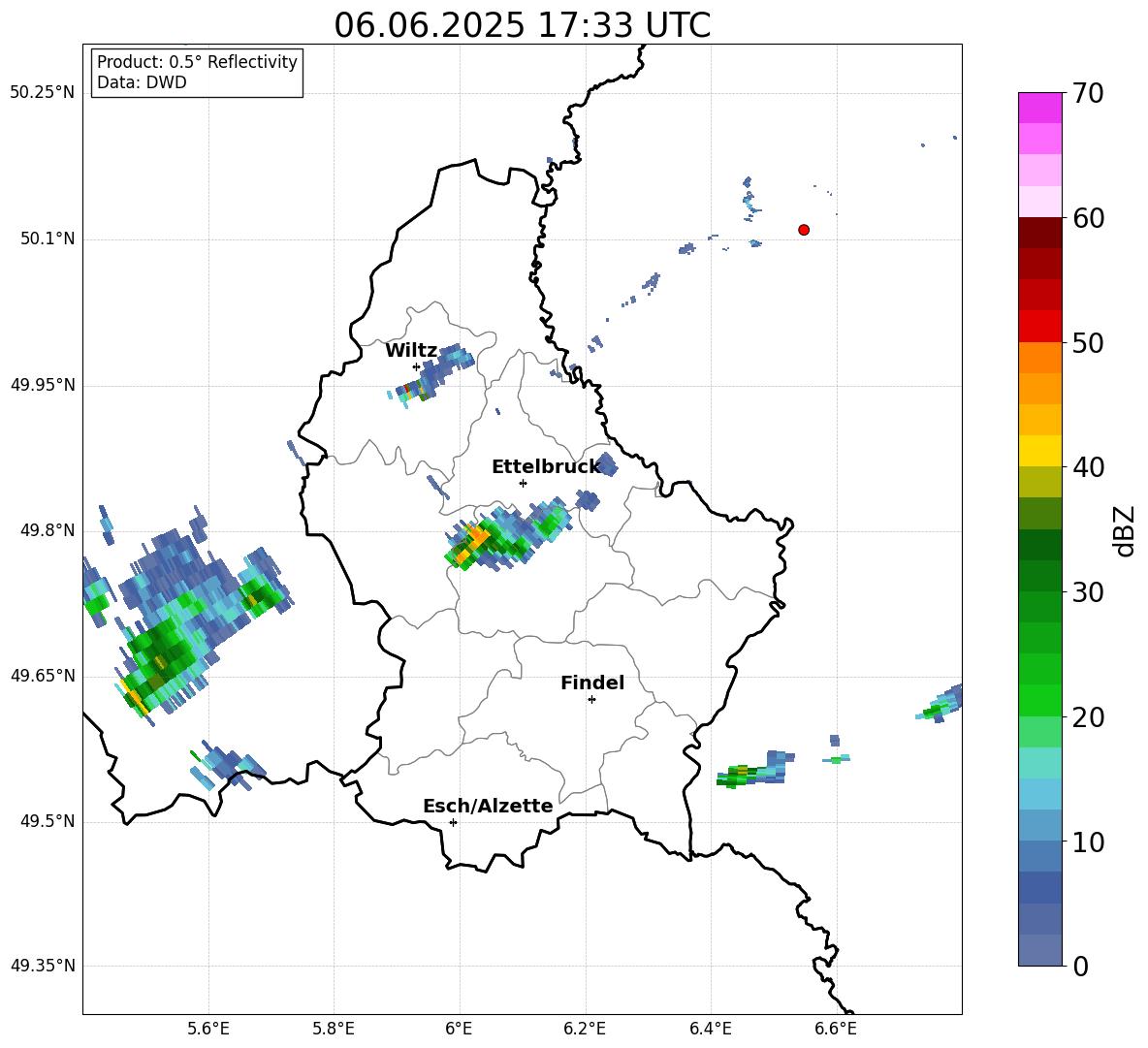Click the 6.4°E longitude label
1148x1048 pixels.
(x=710, y=1030)
